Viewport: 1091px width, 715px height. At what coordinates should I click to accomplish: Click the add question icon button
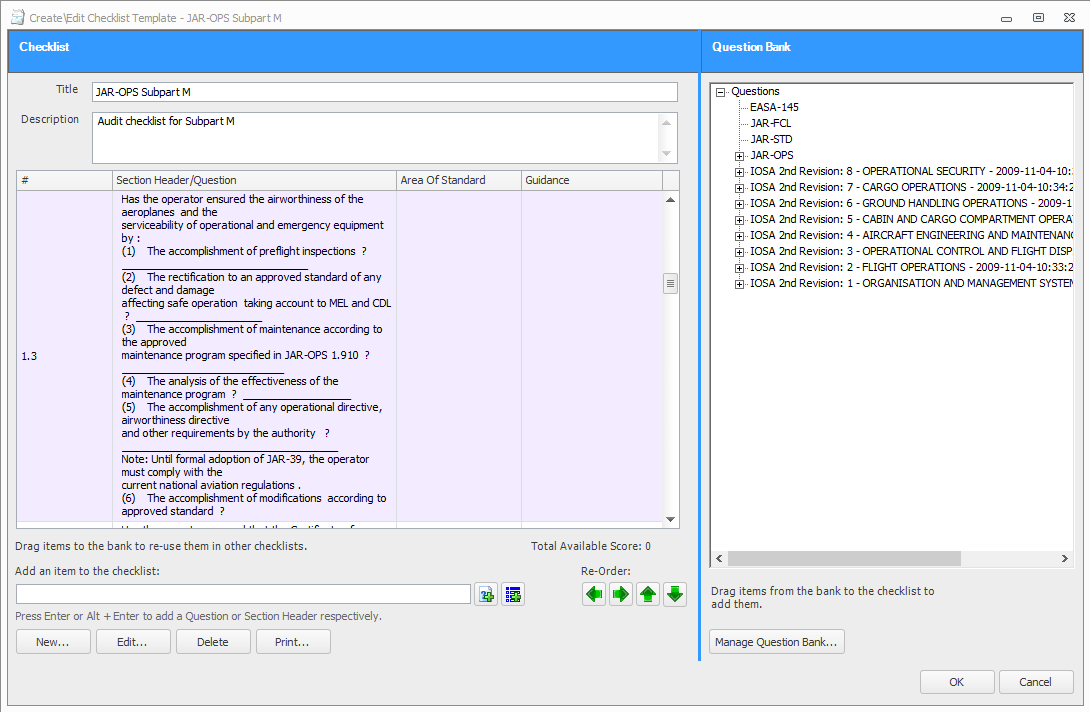486,595
